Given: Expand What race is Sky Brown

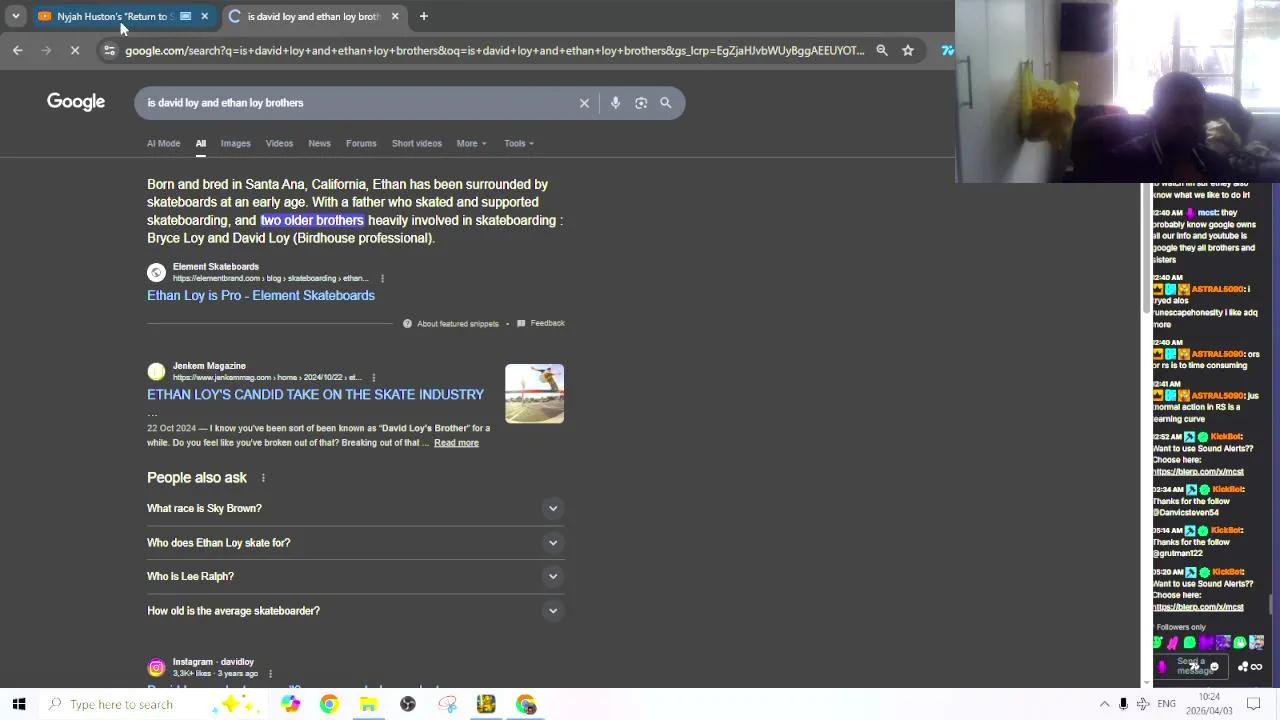Looking at the screenshot, I should tap(355, 508).
